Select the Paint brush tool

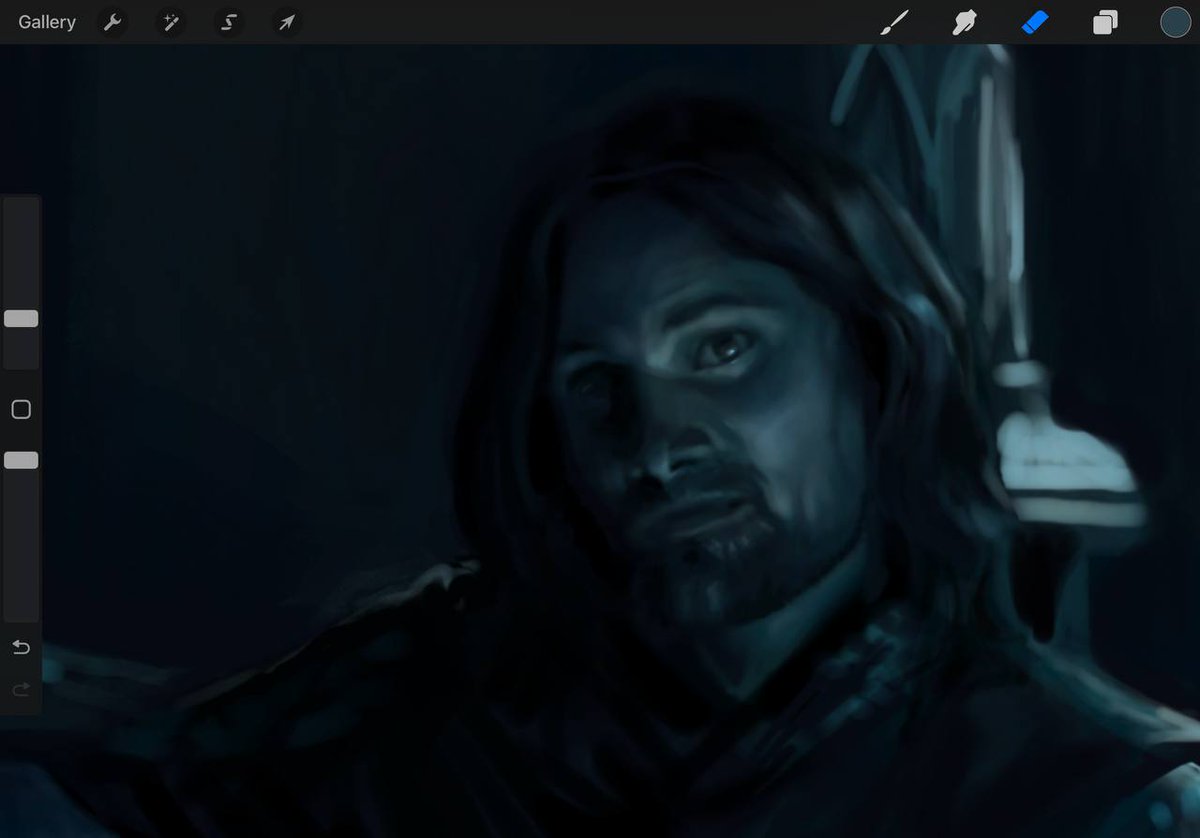pyautogui.click(x=894, y=22)
